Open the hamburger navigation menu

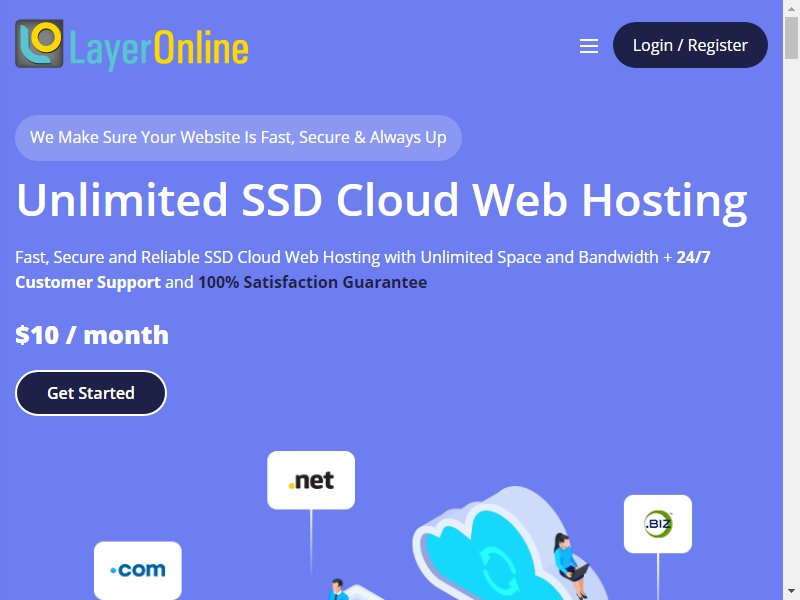click(x=589, y=46)
